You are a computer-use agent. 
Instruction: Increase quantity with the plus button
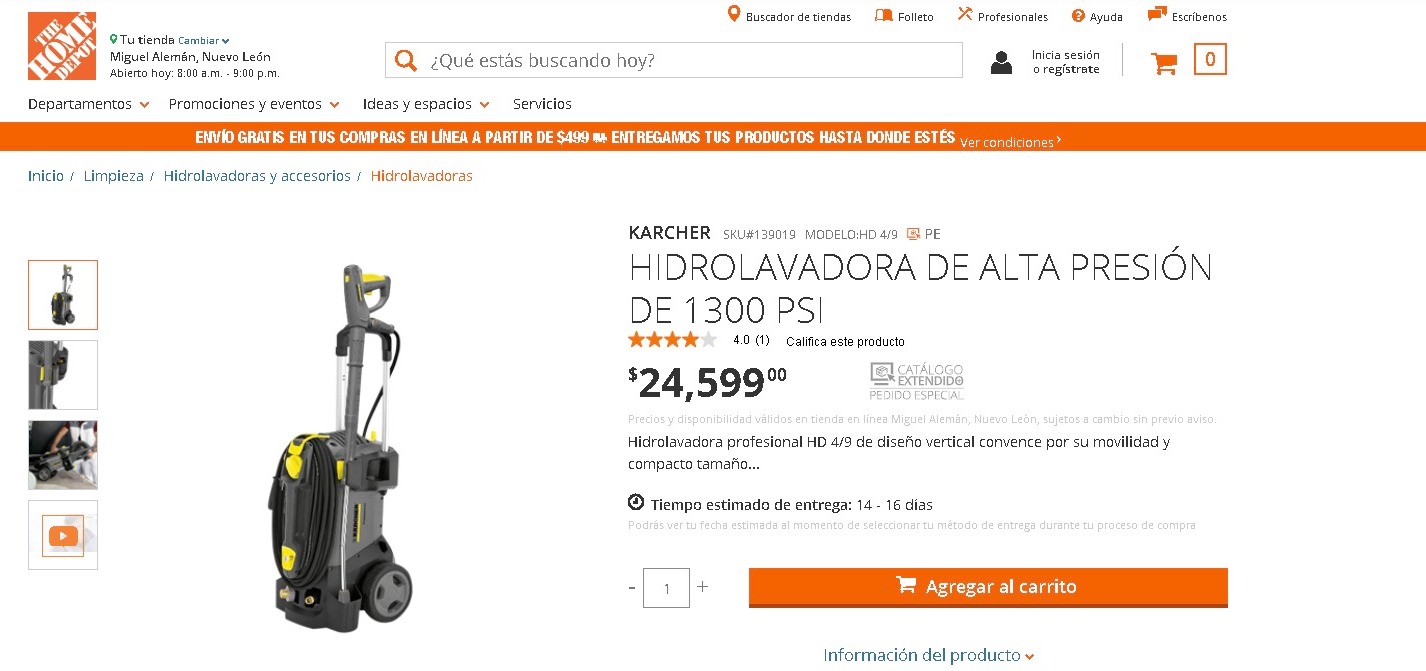pyautogui.click(x=702, y=587)
